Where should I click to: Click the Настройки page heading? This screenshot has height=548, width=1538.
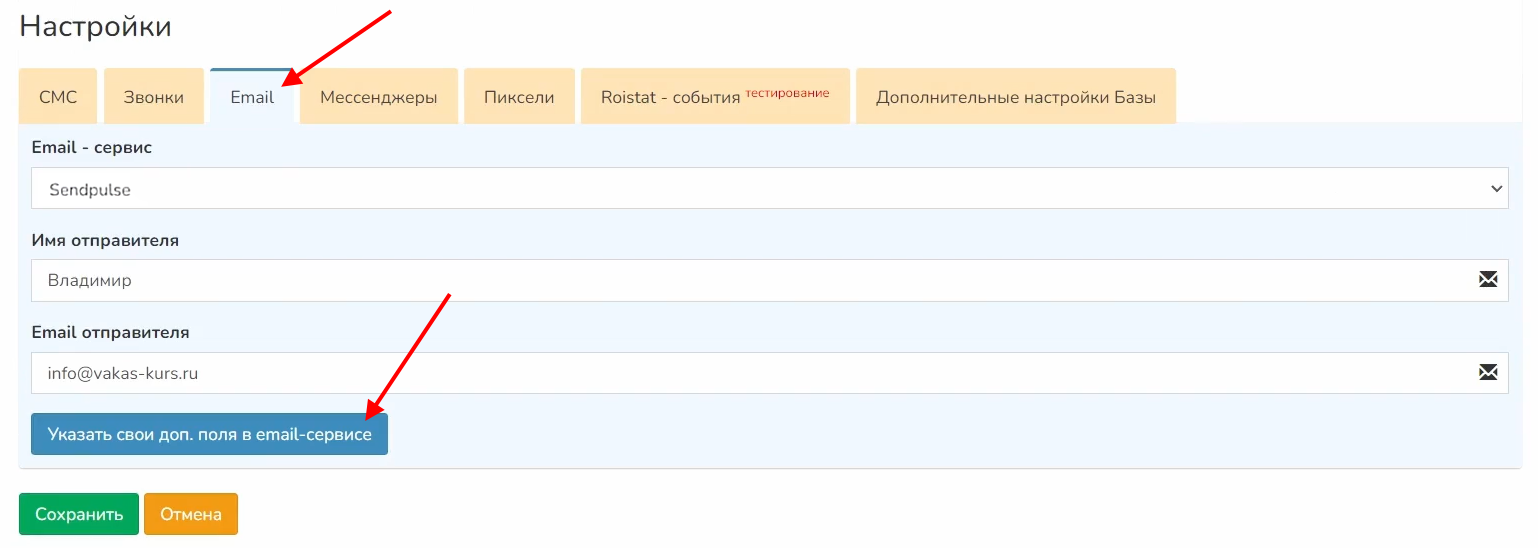95,27
